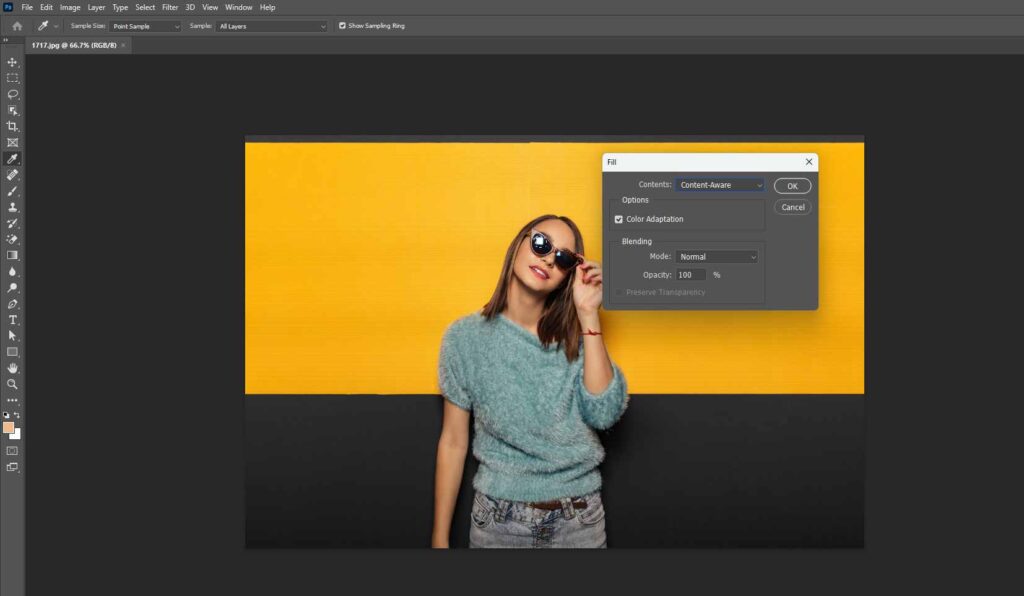Change the screen mode

click(x=12, y=467)
